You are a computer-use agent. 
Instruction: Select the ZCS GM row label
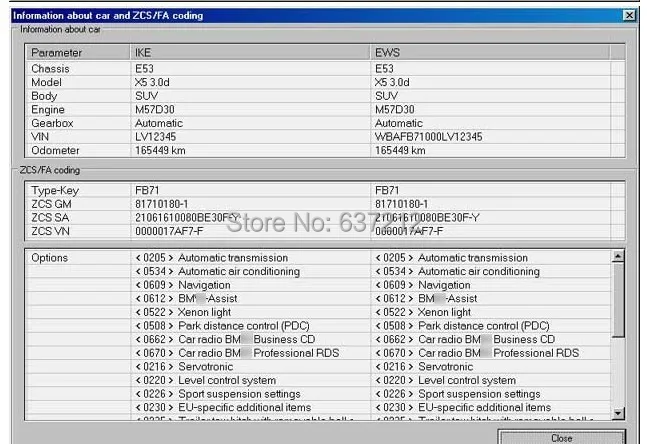coord(51,204)
